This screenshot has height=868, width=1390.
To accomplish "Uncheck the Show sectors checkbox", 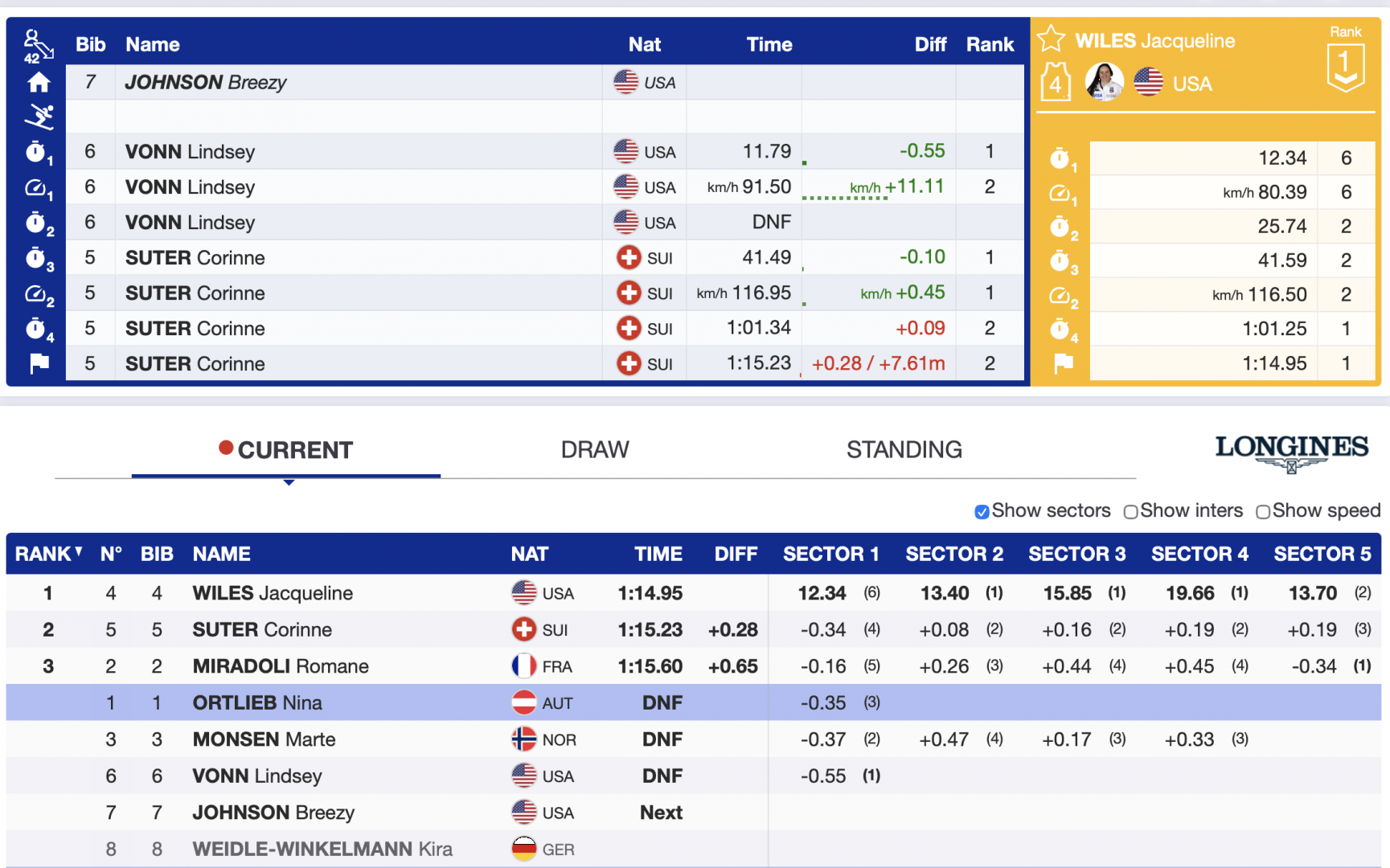I will coord(982,512).
